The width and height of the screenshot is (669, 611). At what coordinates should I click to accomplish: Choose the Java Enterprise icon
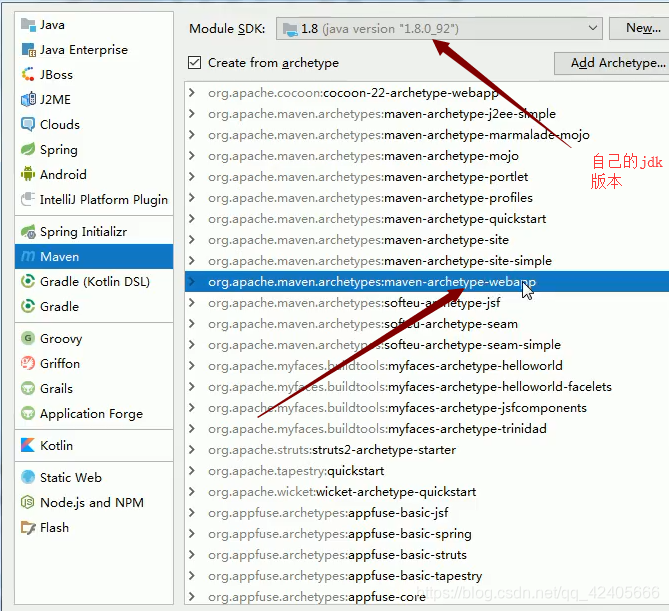click(28, 50)
